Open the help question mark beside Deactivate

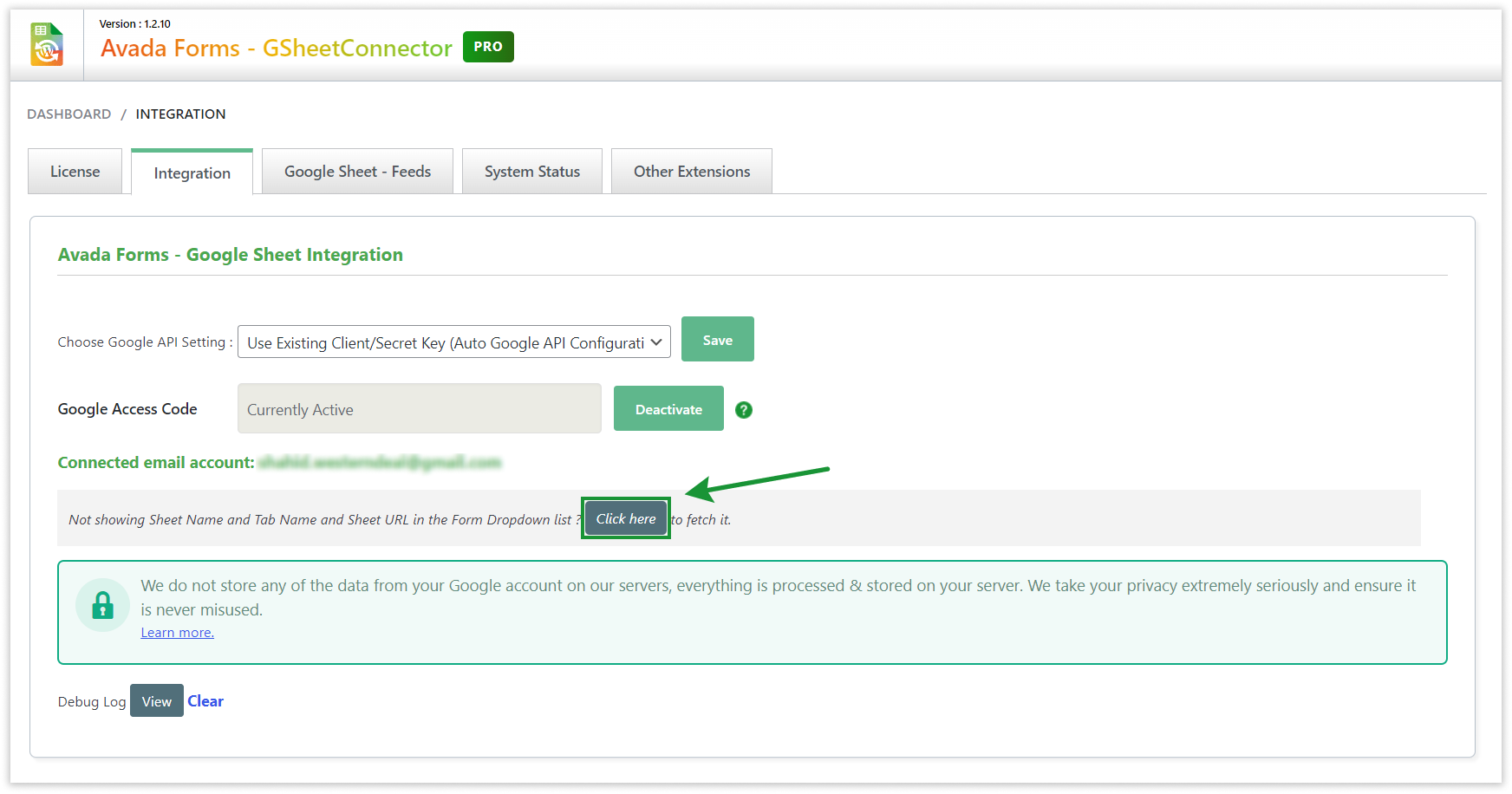coord(744,410)
